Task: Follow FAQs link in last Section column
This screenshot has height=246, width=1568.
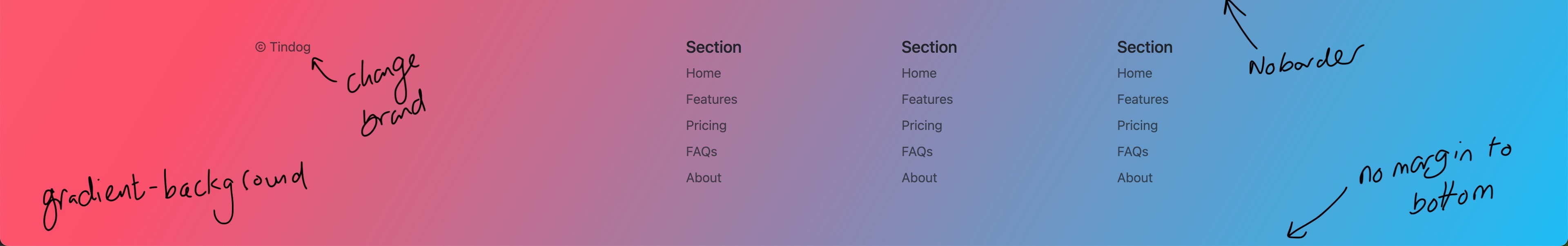Action: 1132,152
